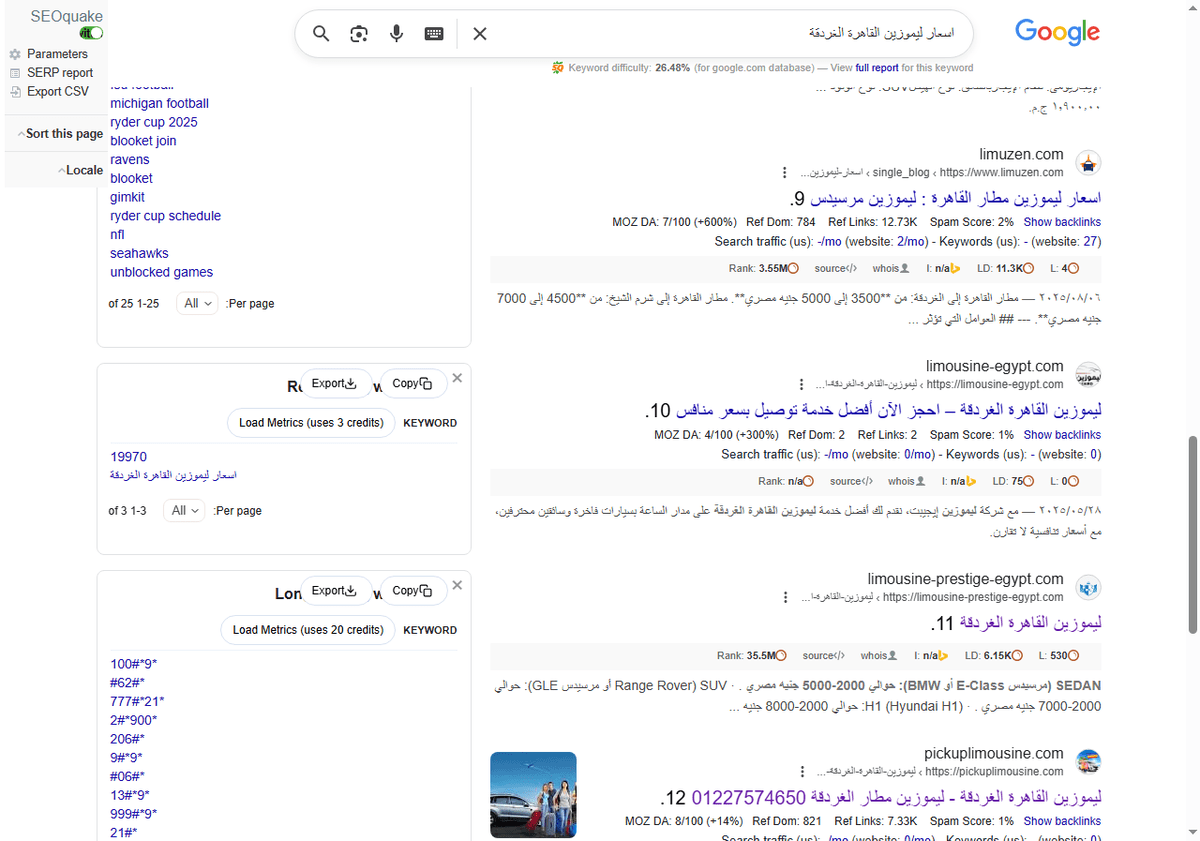Open options menu for pickuplimousine.com result

click(x=802, y=770)
